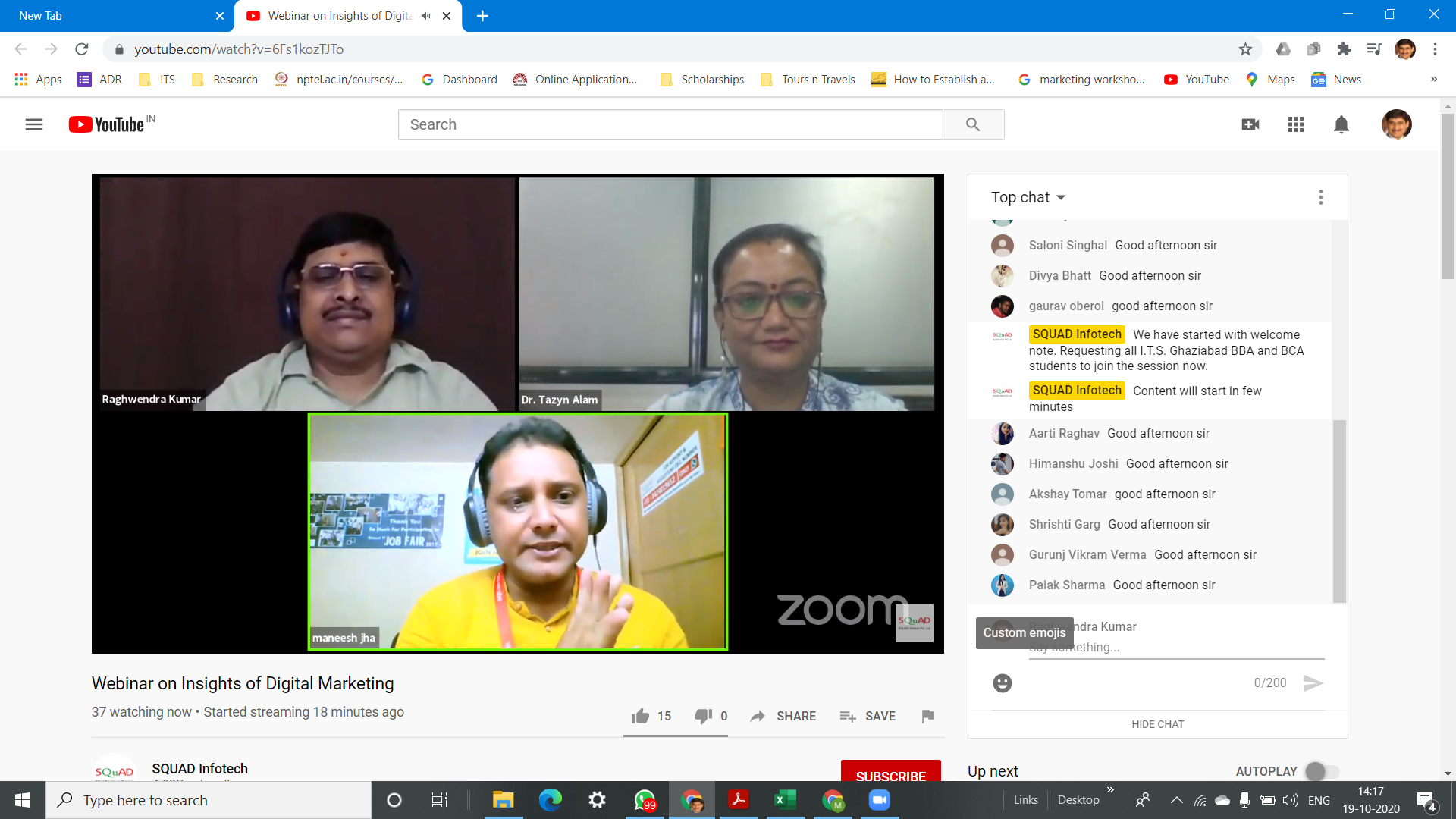This screenshot has height=819, width=1456.
Task: Open the YouTube bookmark
Action: pyautogui.click(x=1197, y=80)
